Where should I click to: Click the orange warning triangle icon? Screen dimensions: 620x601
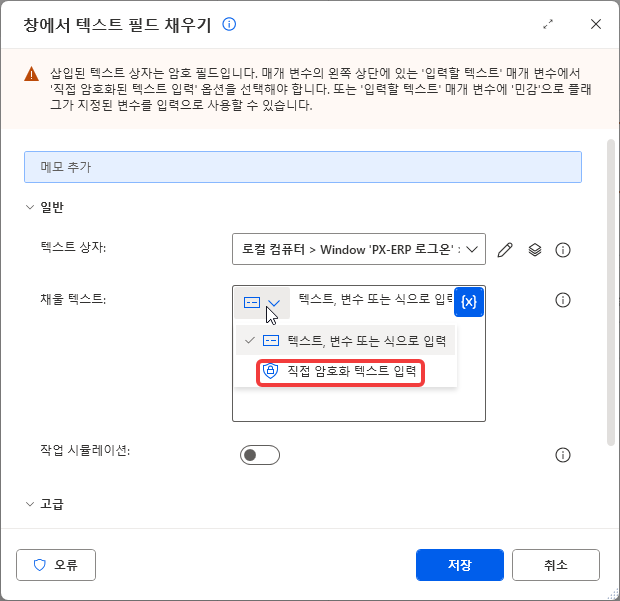point(31,74)
